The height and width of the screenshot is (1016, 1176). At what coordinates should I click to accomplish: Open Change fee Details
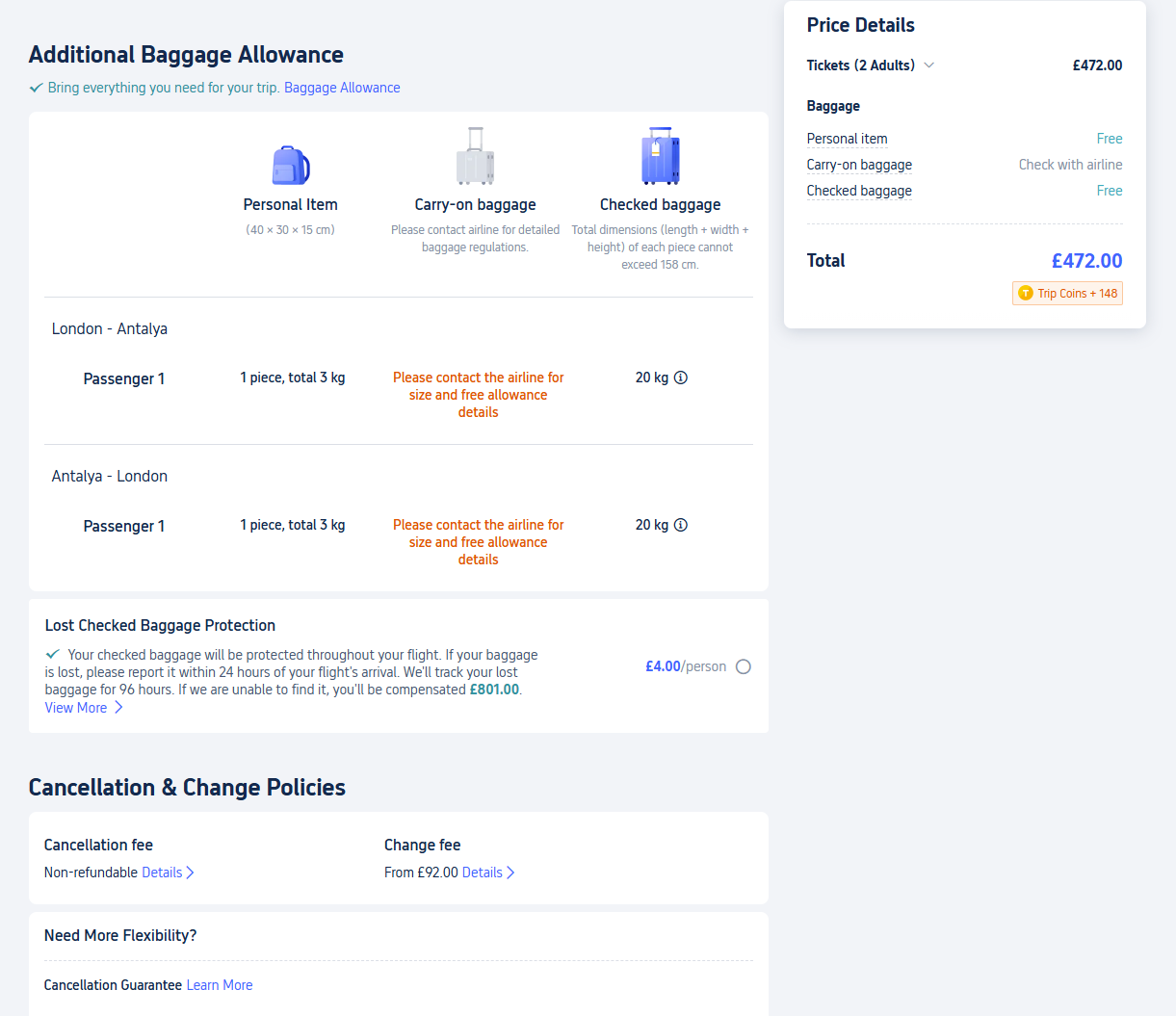488,873
